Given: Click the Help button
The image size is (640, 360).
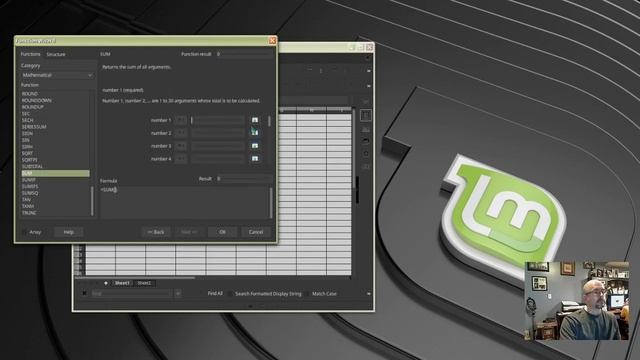Looking at the screenshot, I should coord(69,232).
